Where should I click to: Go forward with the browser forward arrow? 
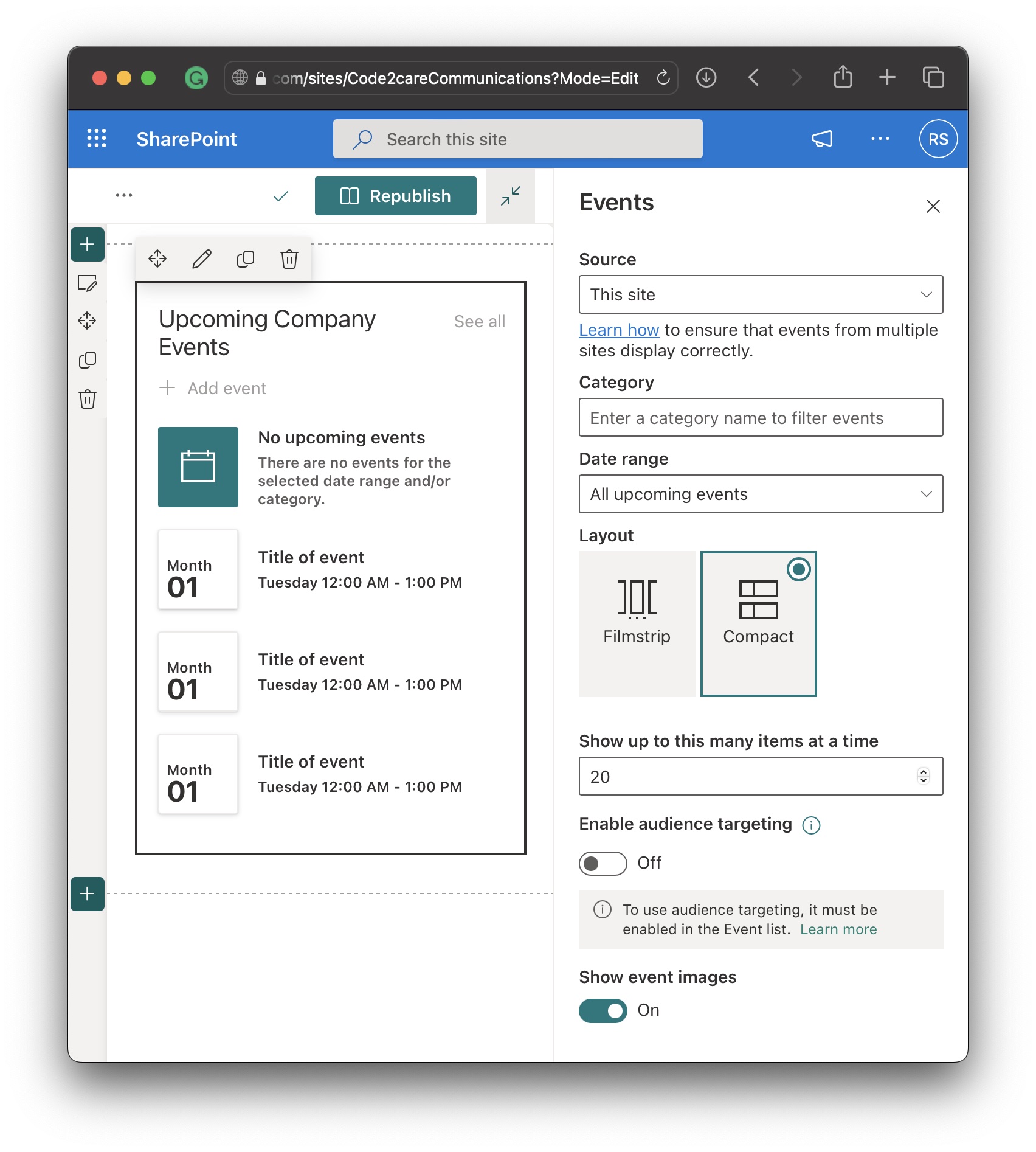point(796,78)
